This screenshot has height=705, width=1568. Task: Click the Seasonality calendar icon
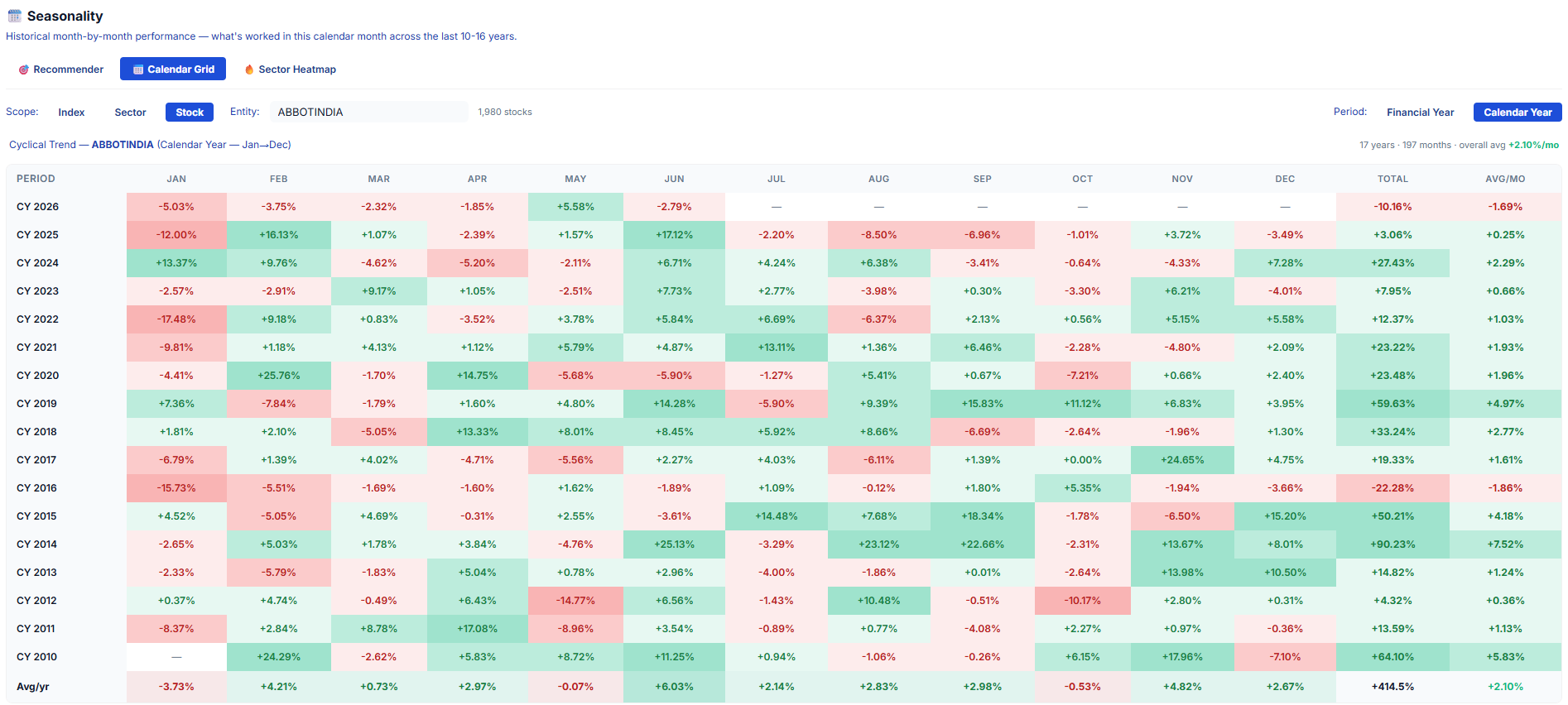point(14,16)
